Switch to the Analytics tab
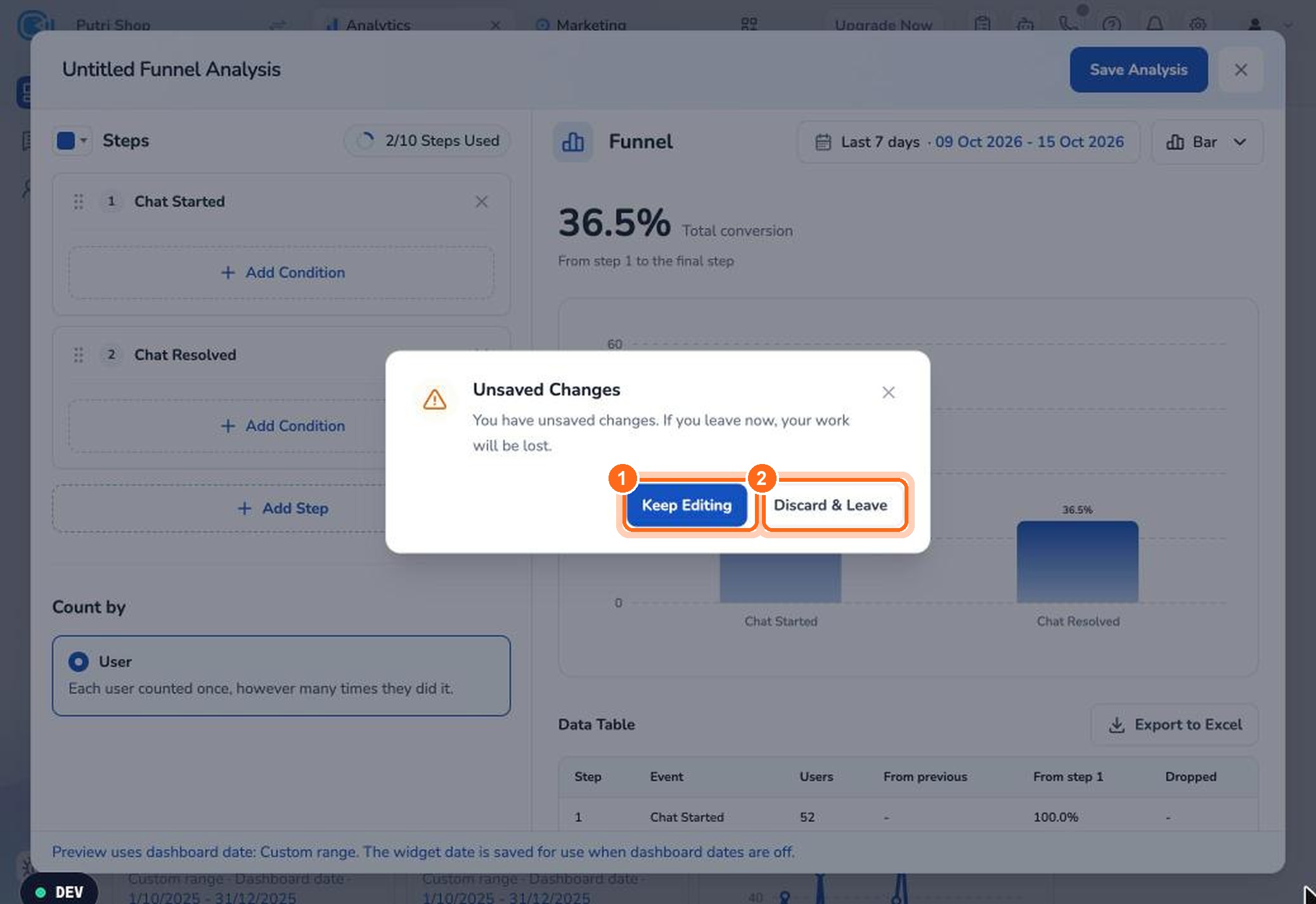 point(378,25)
